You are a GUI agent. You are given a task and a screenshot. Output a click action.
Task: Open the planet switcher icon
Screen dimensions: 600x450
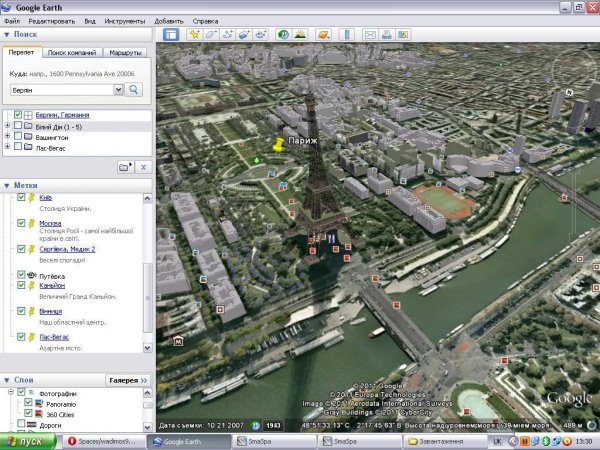[x=323, y=35]
